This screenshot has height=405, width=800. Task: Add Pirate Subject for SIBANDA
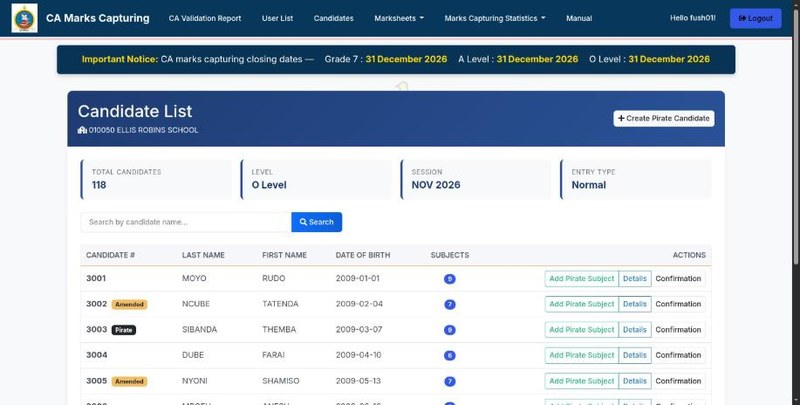click(x=582, y=330)
